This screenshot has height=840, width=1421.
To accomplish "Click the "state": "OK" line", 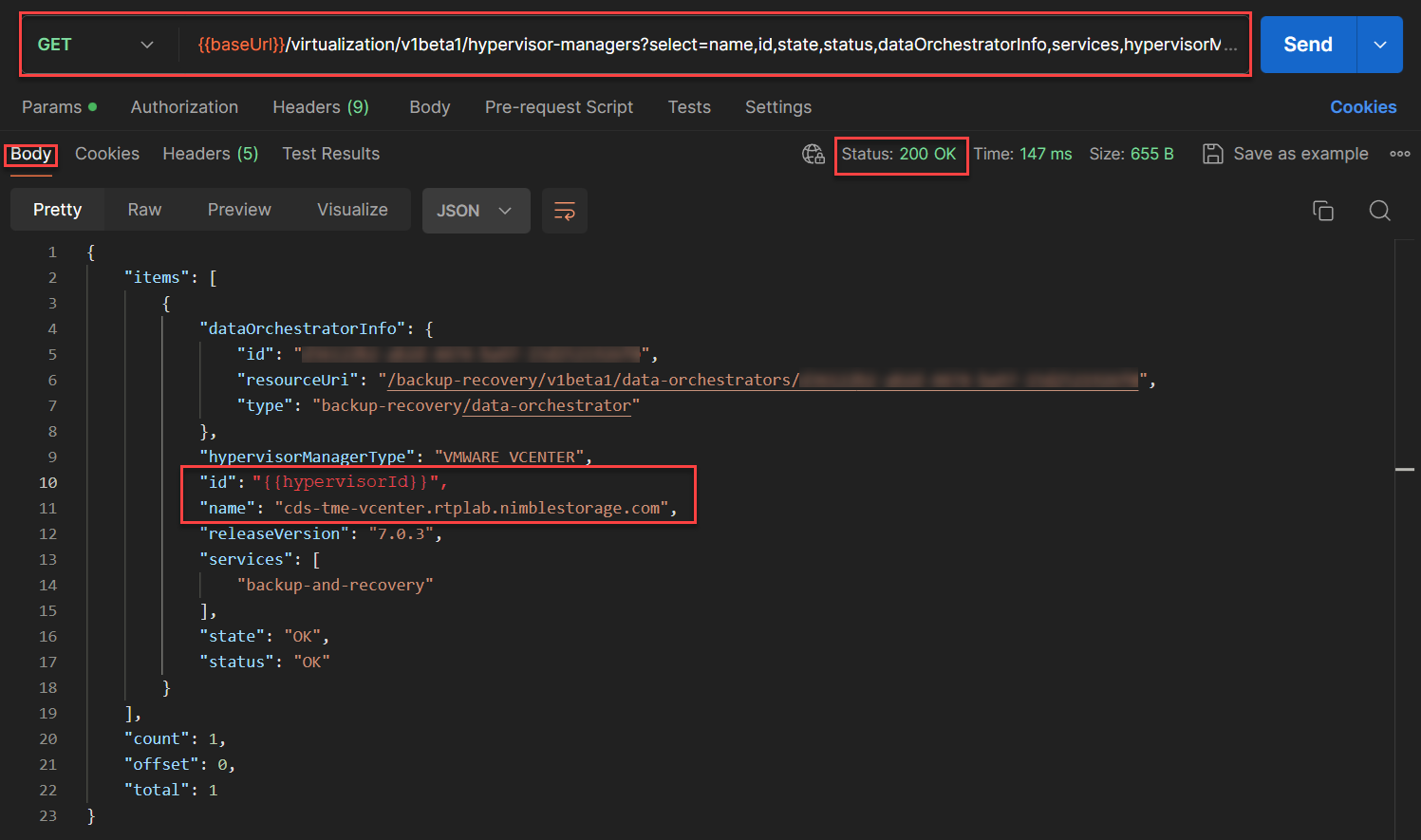I will click(264, 636).
